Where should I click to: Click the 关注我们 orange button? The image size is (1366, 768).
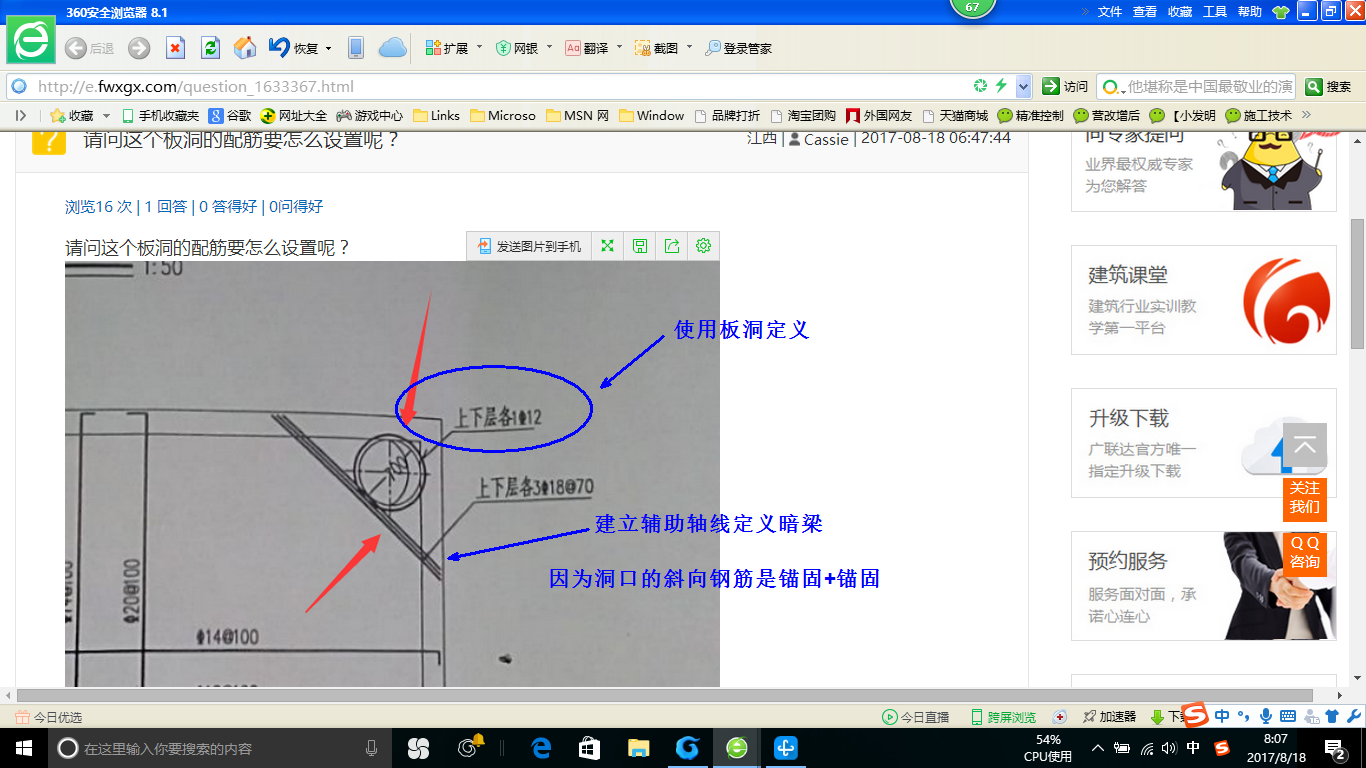(1305, 498)
